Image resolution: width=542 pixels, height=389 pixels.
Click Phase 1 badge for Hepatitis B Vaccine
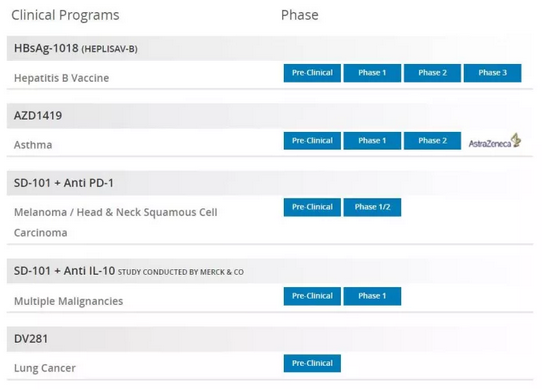(x=372, y=73)
